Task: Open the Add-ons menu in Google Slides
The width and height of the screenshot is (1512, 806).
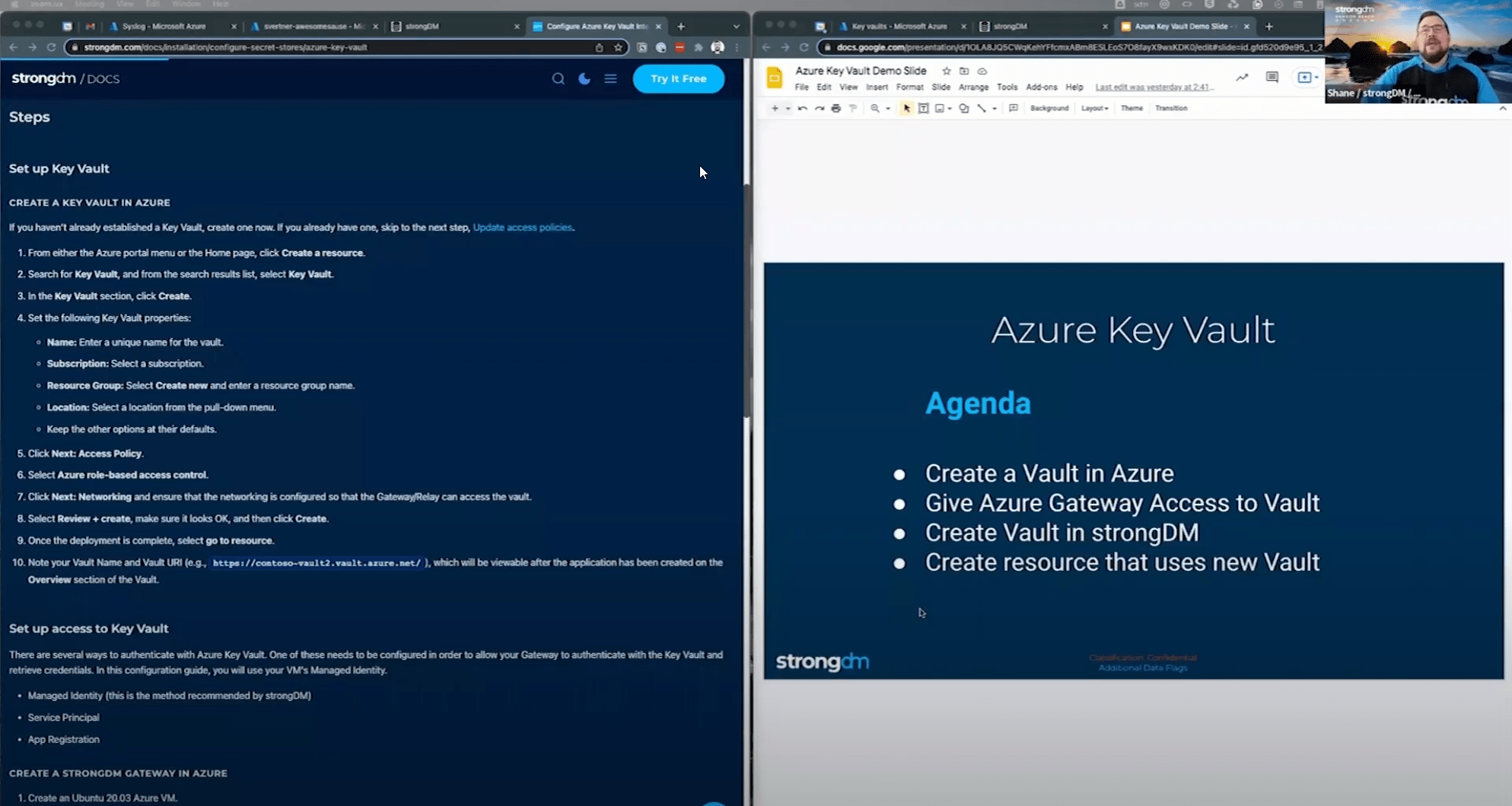Action: [1042, 88]
